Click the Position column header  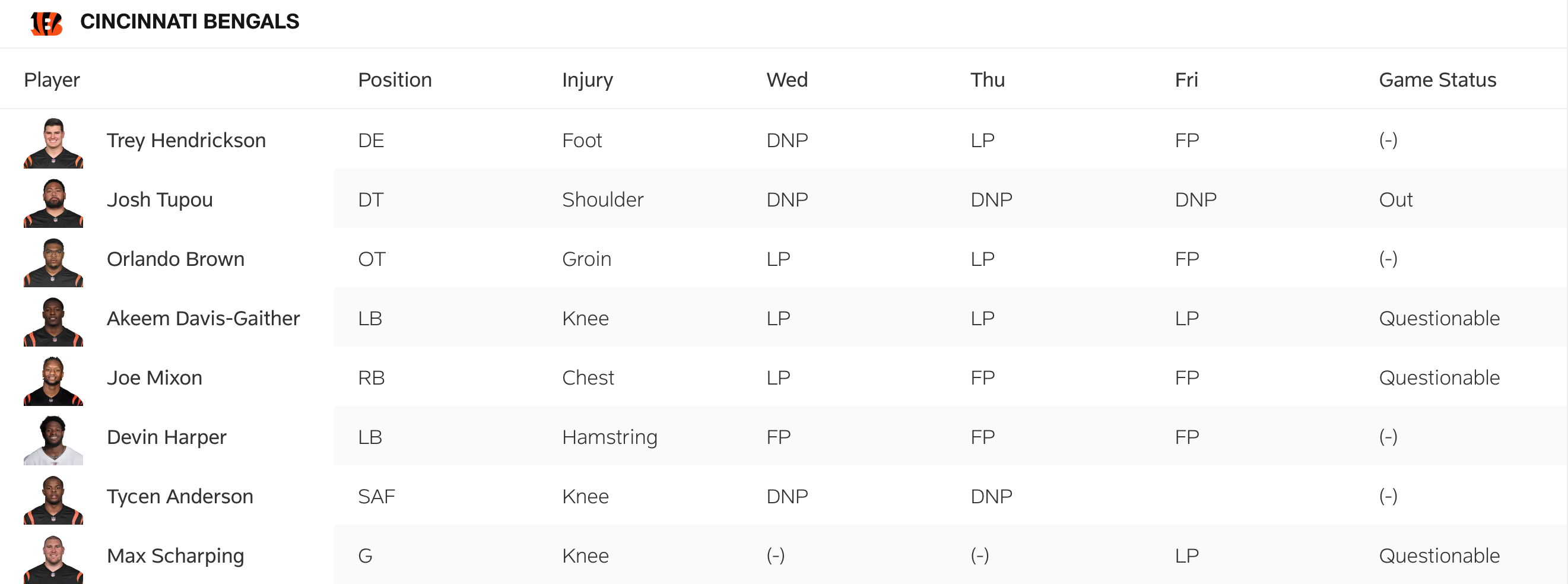(395, 80)
